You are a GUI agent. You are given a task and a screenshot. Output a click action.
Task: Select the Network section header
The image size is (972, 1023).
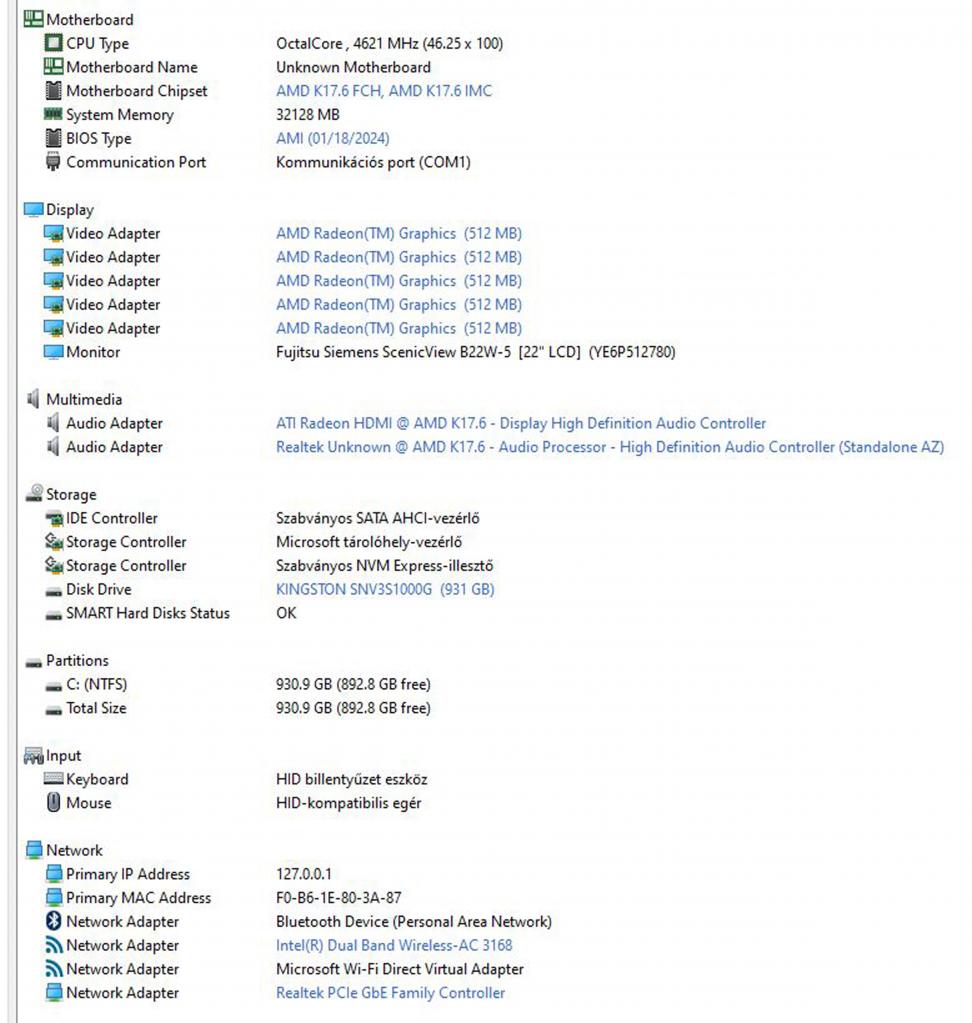74,850
